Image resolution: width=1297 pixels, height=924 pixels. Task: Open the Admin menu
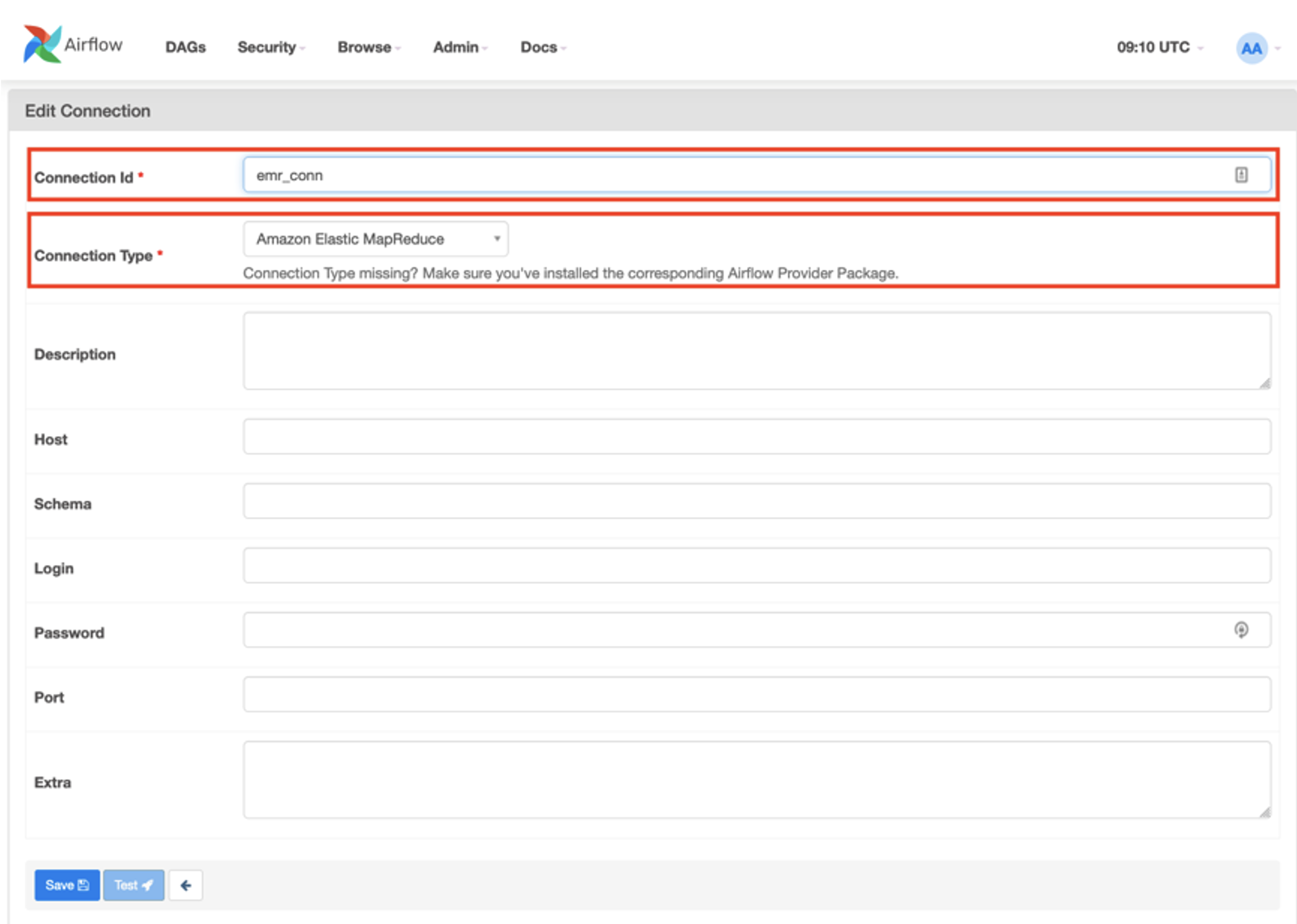point(459,47)
